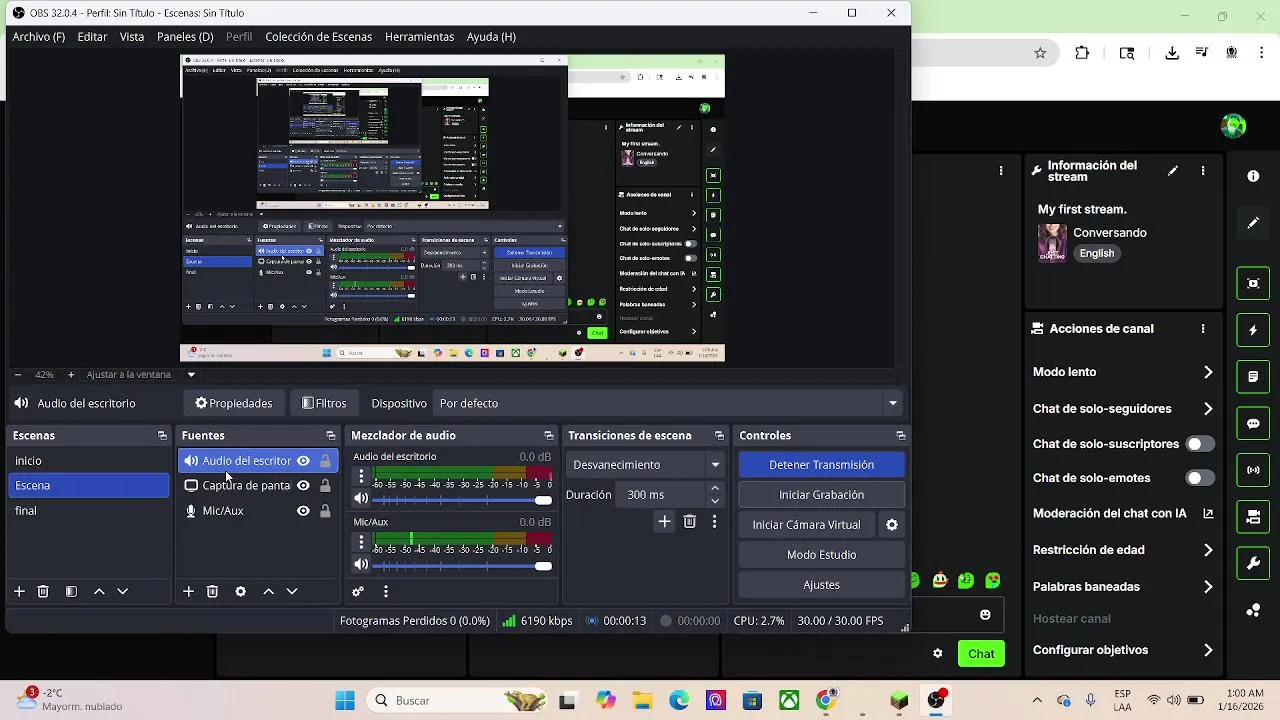This screenshot has width=1280, height=720.
Task: Pop out the Controles dock
Action: [900, 436]
